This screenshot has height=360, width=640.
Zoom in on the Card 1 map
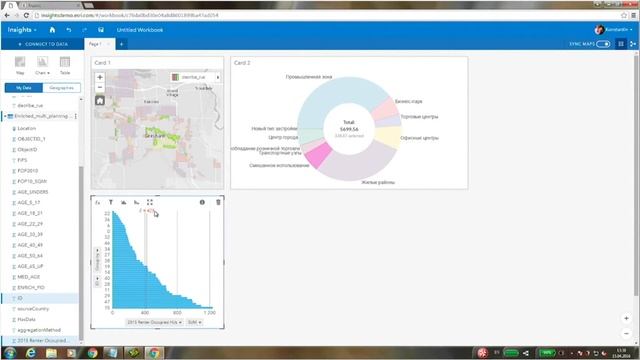click(100, 77)
